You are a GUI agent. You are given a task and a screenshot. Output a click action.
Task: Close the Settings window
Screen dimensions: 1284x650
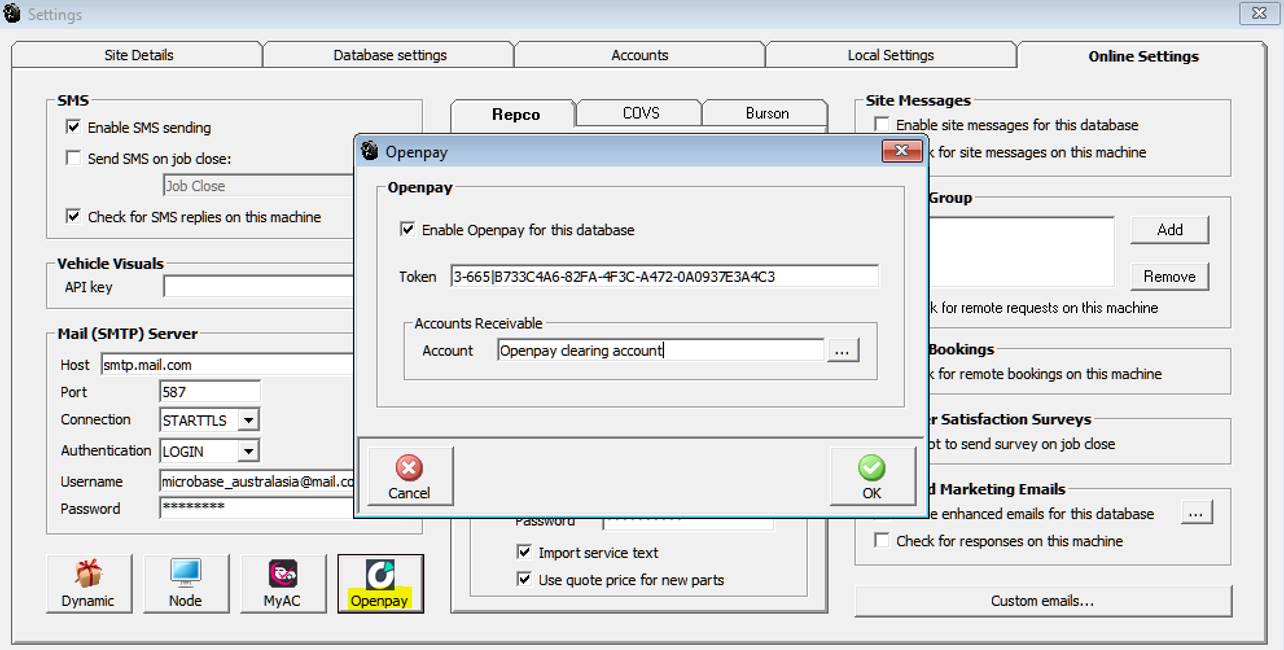(x=1258, y=13)
